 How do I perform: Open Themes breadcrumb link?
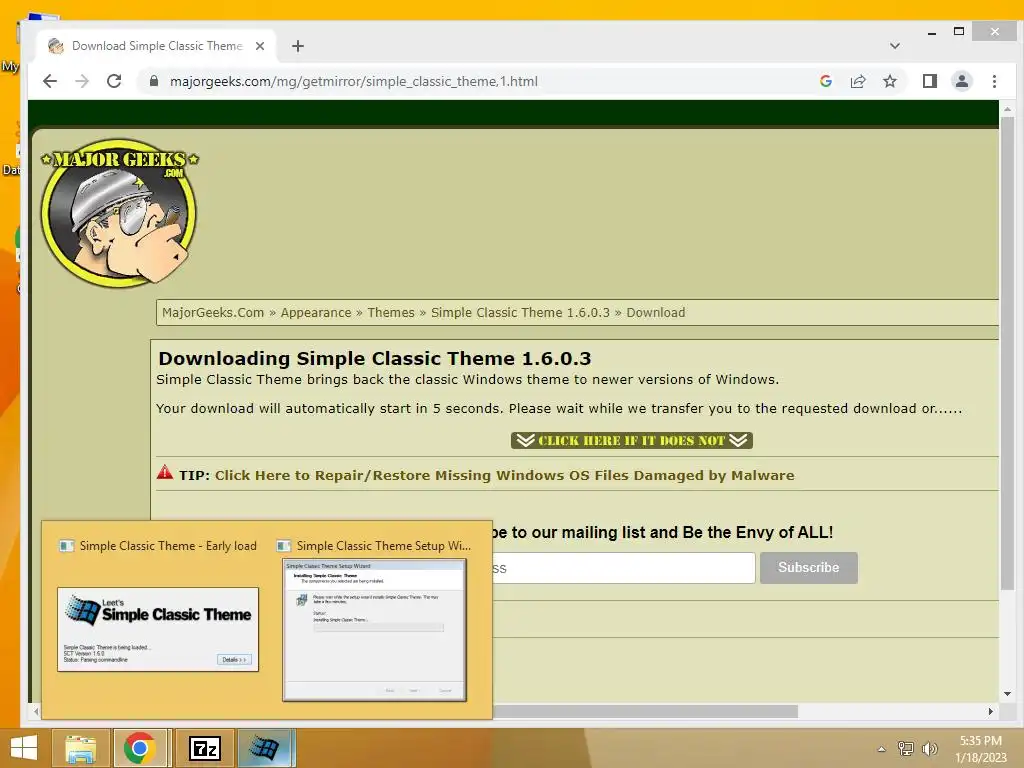tap(391, 312)
